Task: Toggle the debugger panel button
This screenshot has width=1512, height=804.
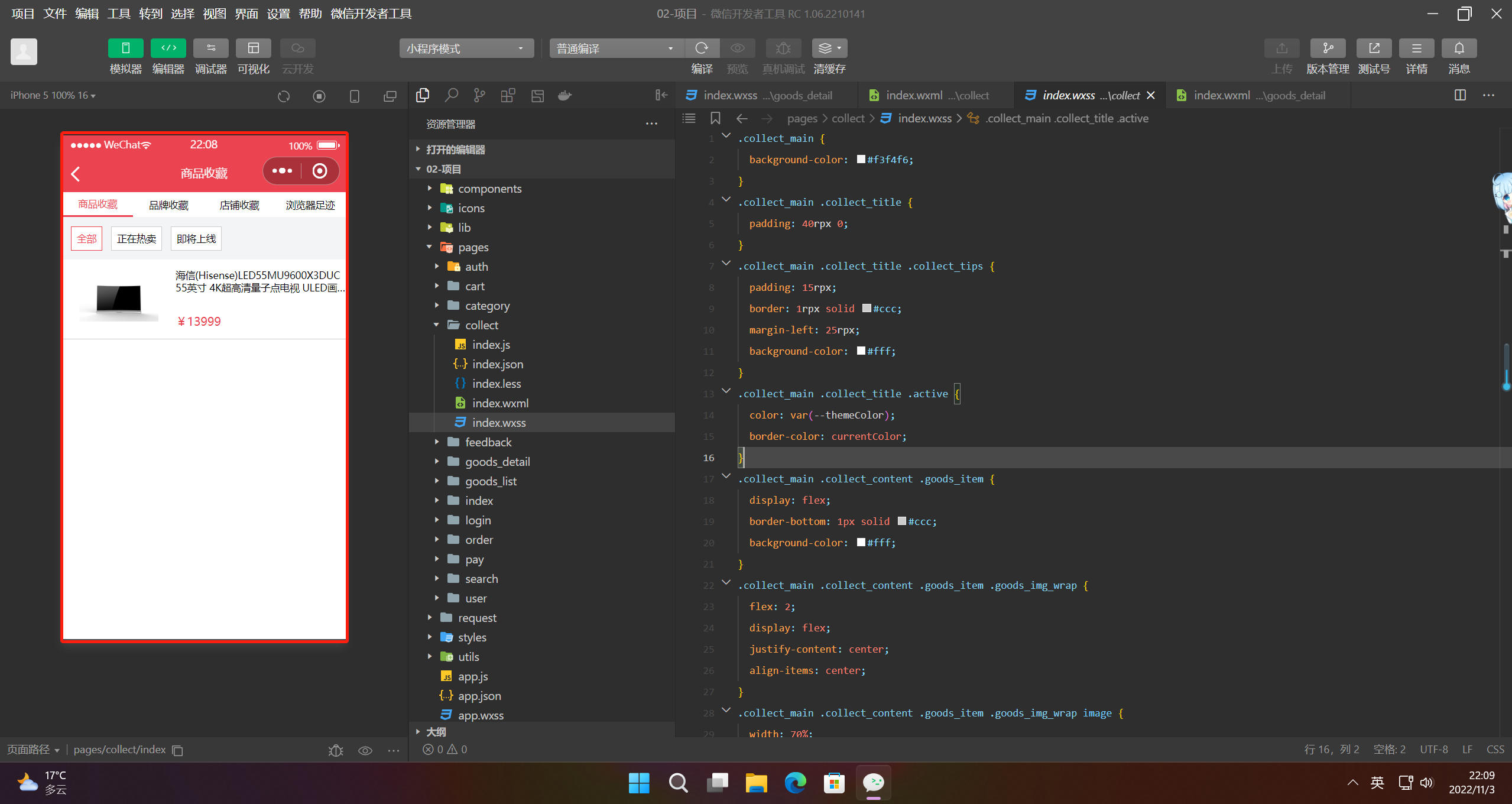Action: pyautogui.click(x=211, y=48)
